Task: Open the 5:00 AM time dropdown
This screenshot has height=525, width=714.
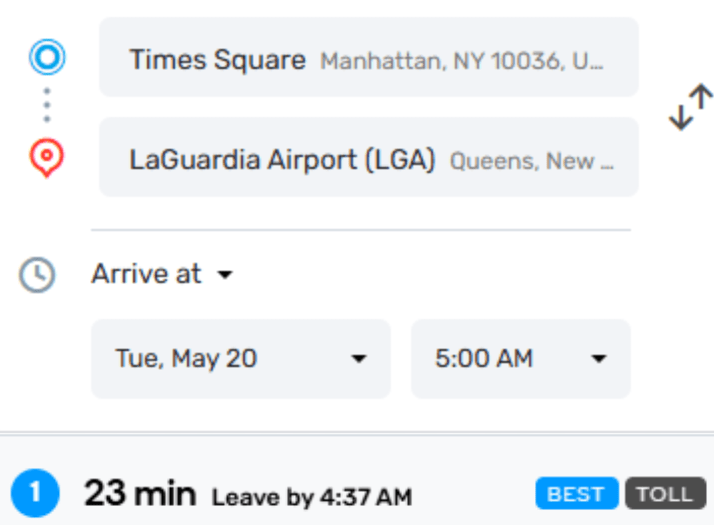Action: [x=520, y=359]
